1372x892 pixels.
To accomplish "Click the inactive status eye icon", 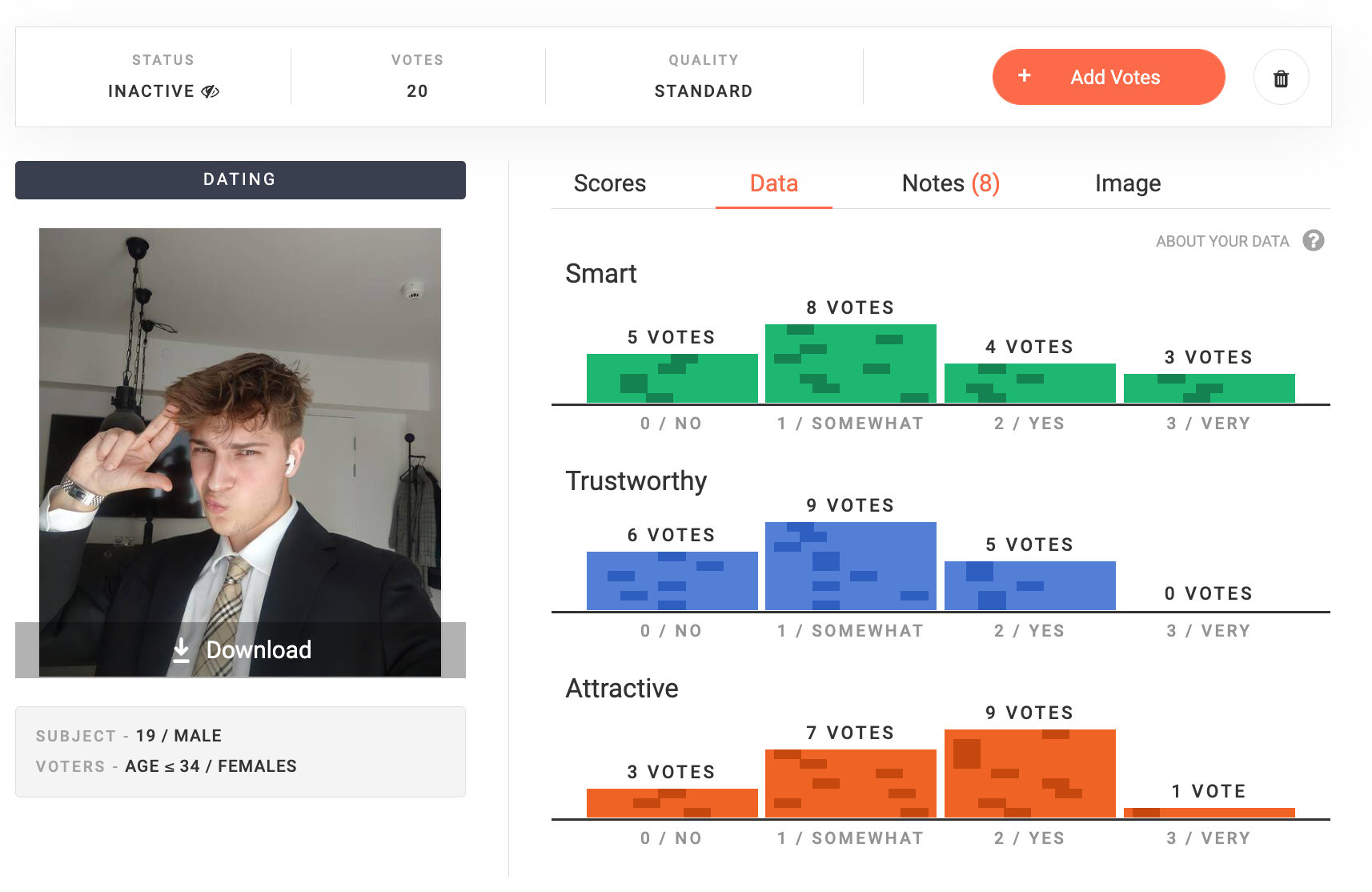I will (211, 91).
